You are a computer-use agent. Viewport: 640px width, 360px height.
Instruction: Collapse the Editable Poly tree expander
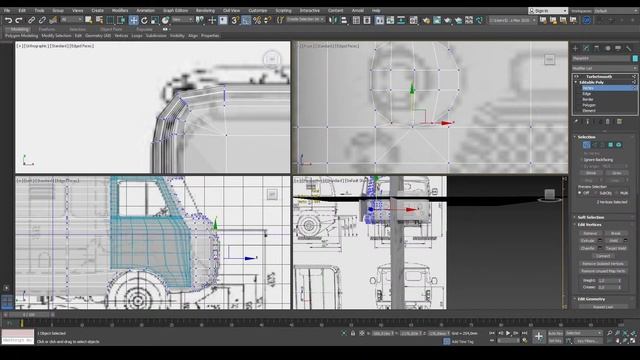(x=576, y=82)
